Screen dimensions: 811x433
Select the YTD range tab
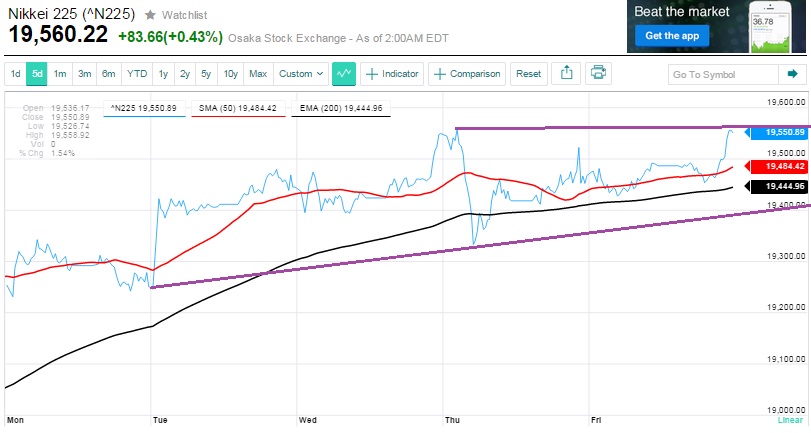pyautogui.click(x=138, y=74)
